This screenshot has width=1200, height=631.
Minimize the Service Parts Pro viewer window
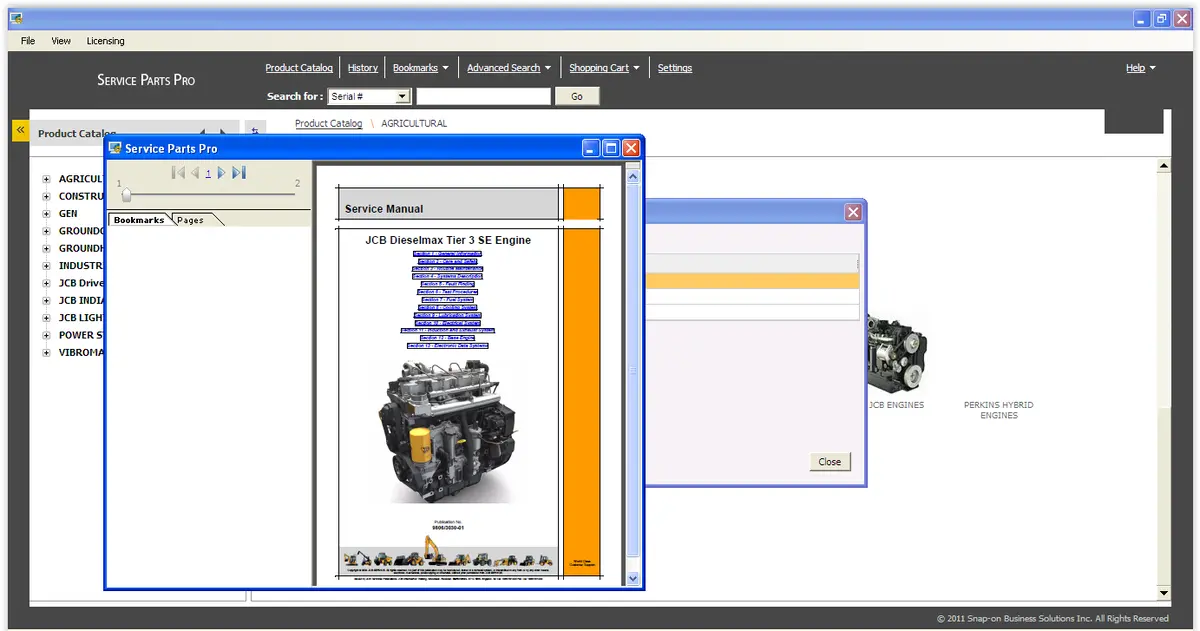coord(591,148)
